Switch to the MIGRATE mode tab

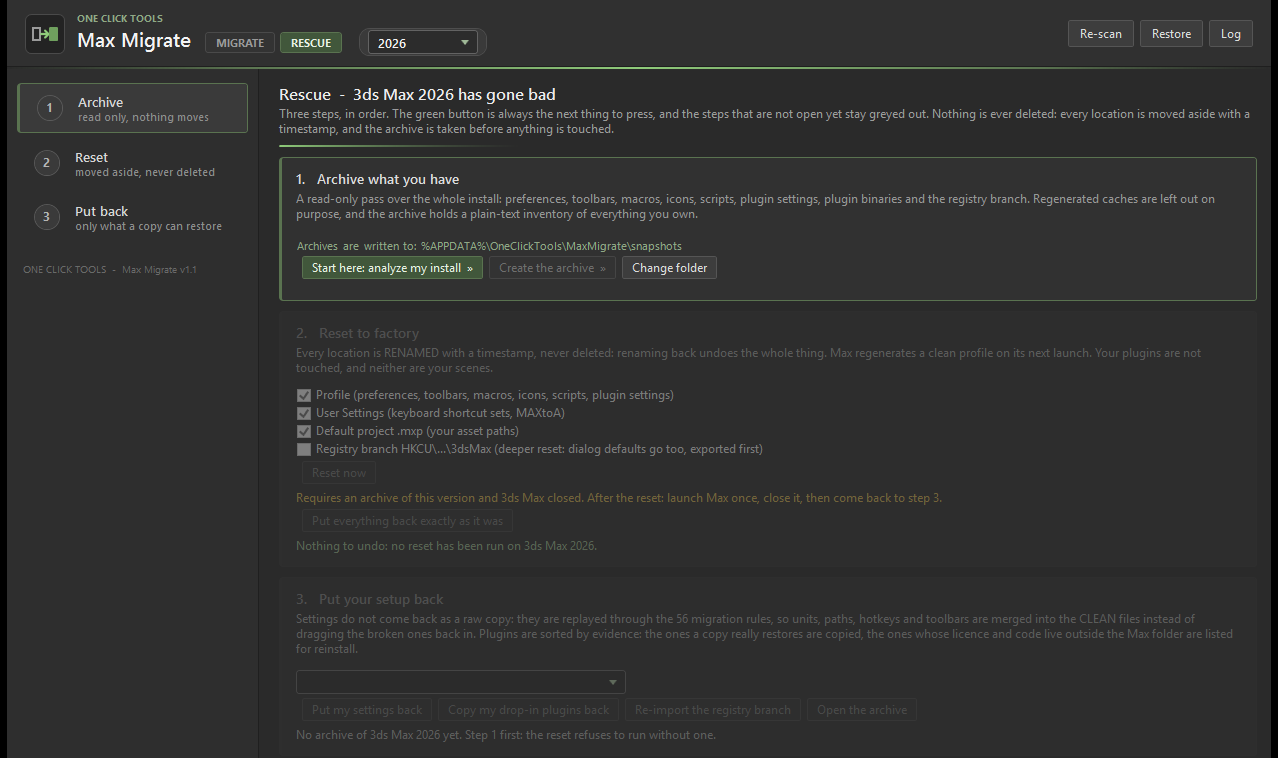click(x=240, y=43)
